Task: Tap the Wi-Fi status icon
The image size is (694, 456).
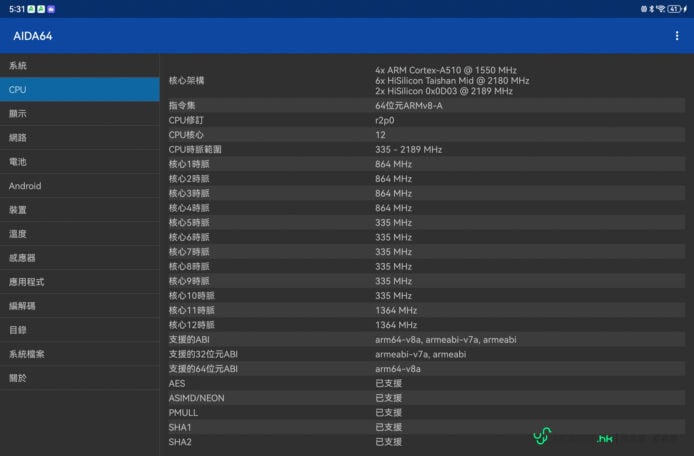Action: coord(661,8)
